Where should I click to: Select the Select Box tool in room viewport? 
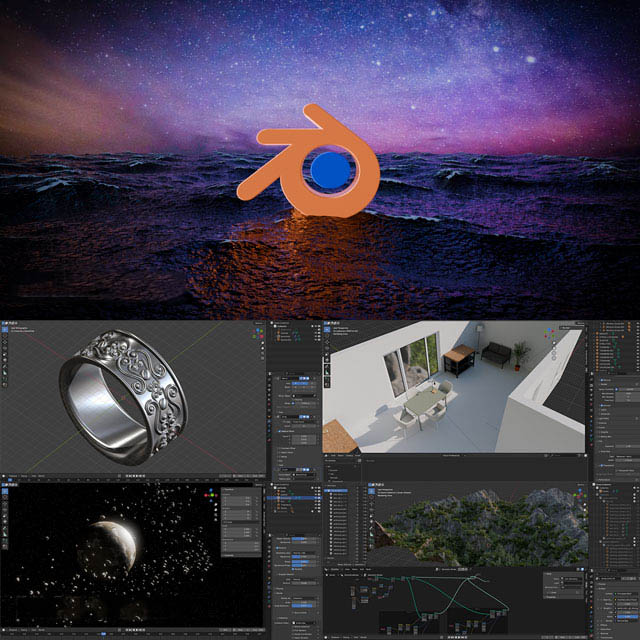point(327,329)
